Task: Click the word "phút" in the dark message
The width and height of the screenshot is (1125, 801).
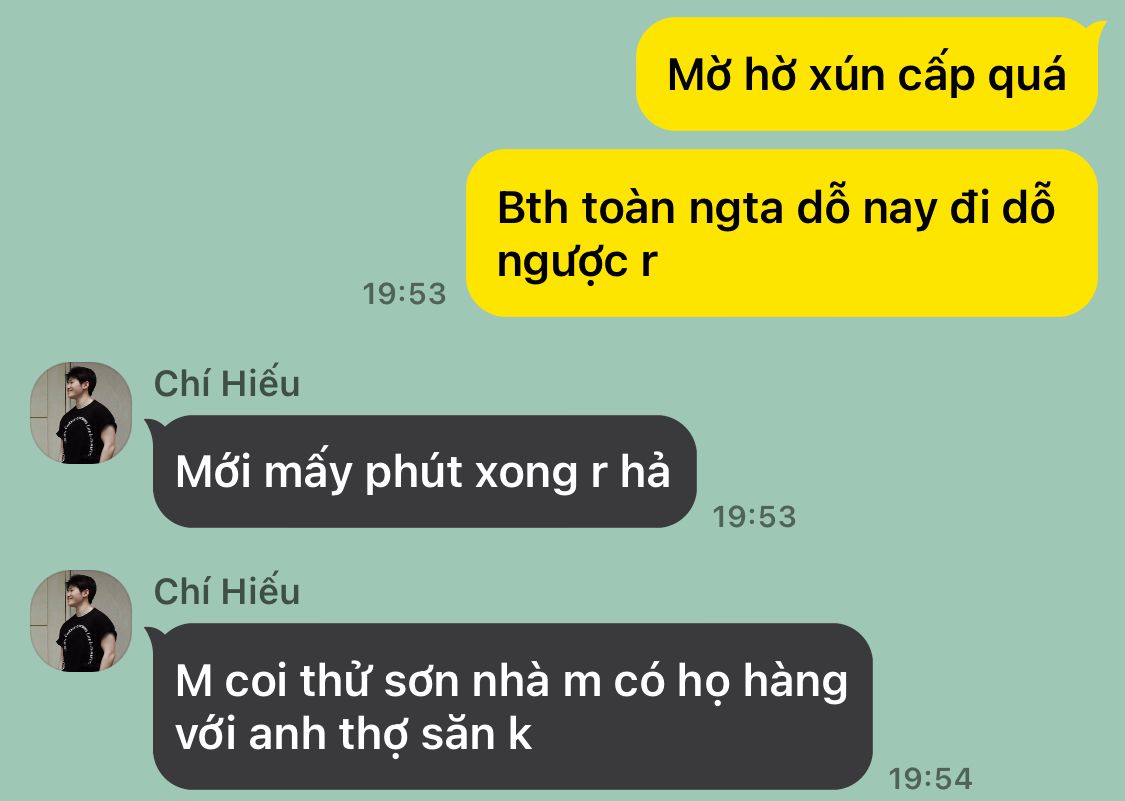Action: click(x=414, y=473)
